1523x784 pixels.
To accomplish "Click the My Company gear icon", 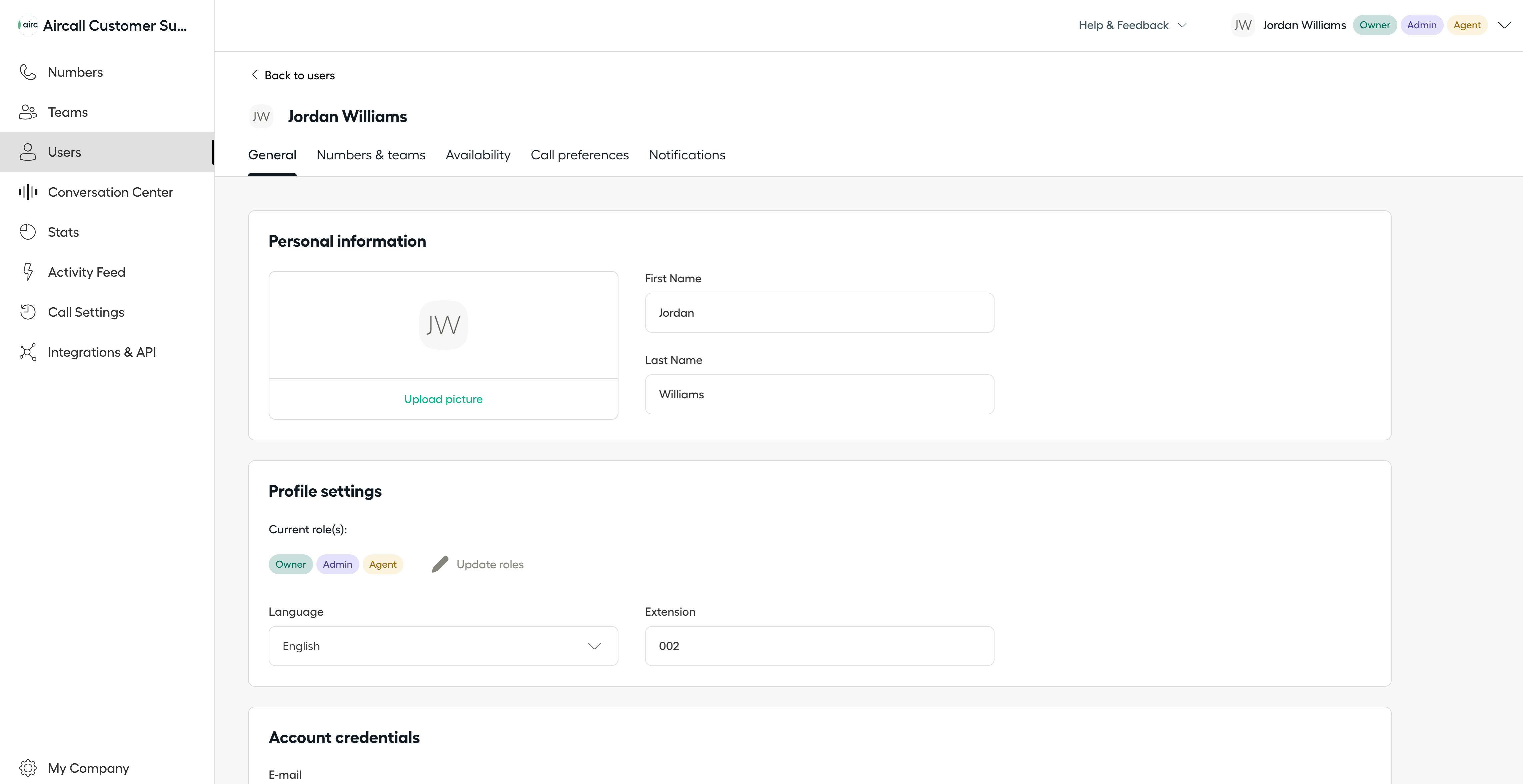I will click(28, 767).
